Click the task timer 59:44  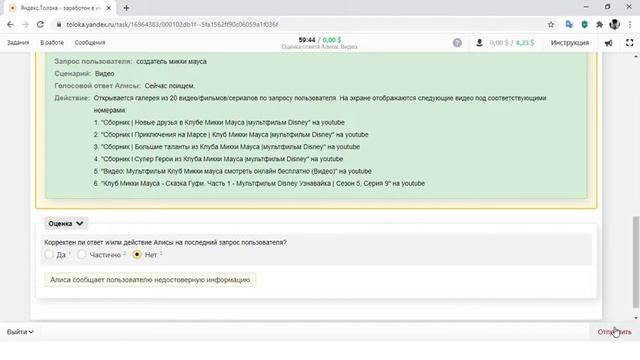click(307, 40)
